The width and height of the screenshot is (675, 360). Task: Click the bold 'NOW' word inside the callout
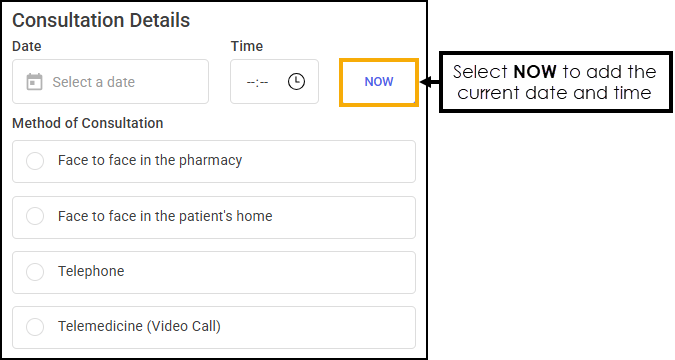535,72
